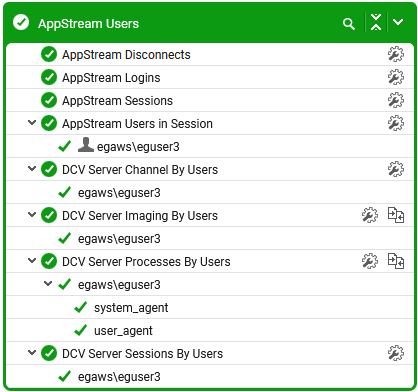Select egaws\eguser3 under DCV Server Channel By Users
Viewport: 418px width, 392px height.
[x=119, y=193]
